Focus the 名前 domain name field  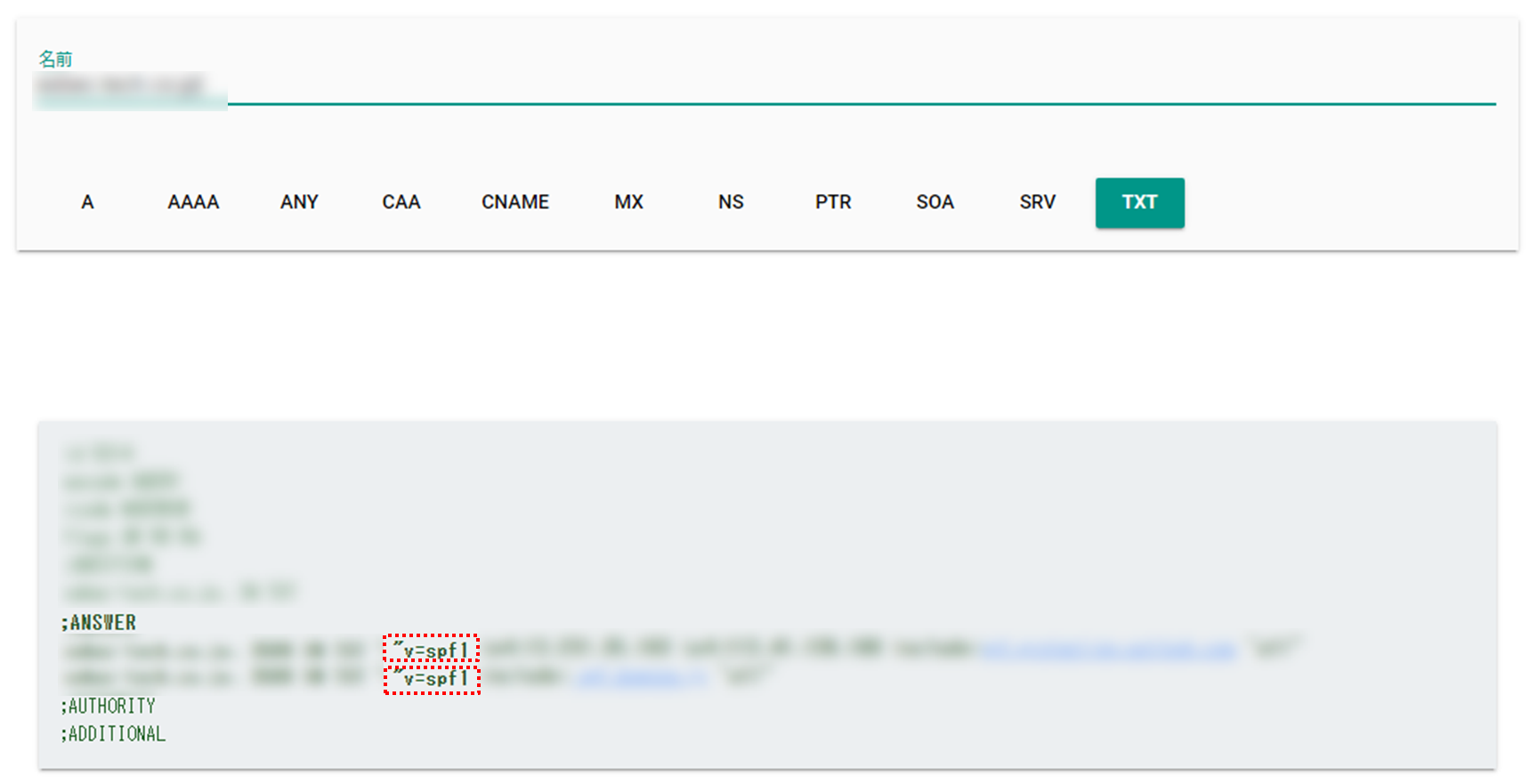[x=766, y=87]
